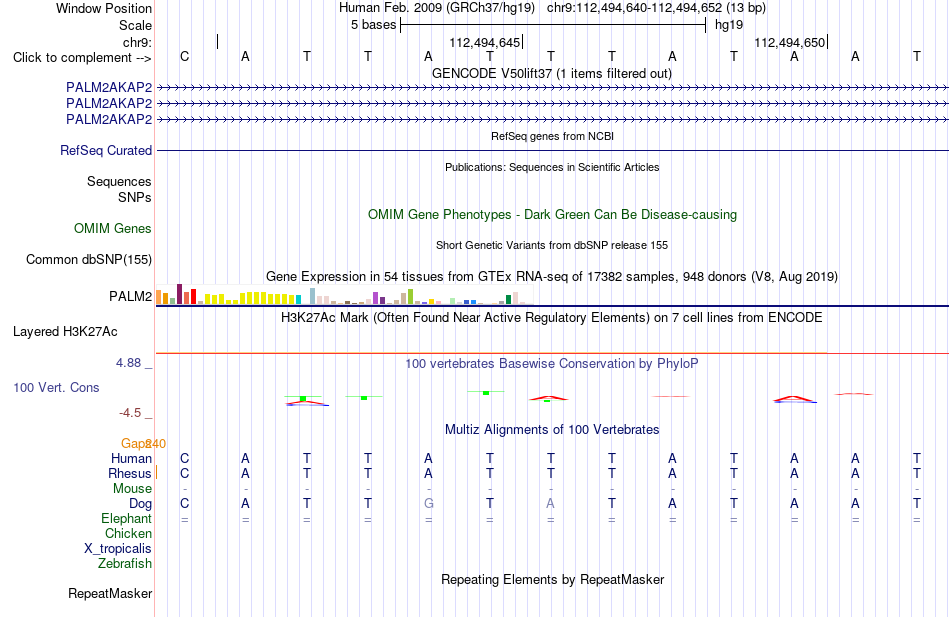Viewport: 950px width, 617px height.
Task: Click 'Multiz Alignments of 100 Vertebrates' title
Action: (551, 430)
